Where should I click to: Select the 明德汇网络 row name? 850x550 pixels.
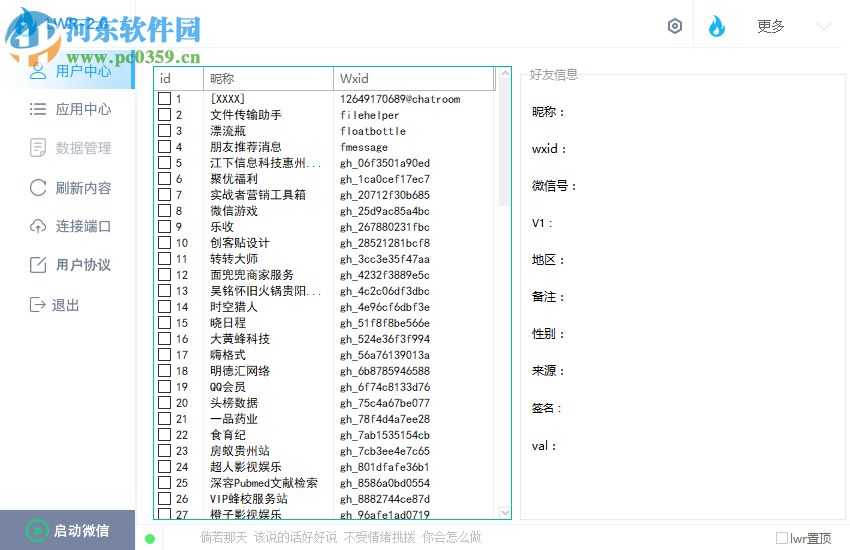click(240, 371)
